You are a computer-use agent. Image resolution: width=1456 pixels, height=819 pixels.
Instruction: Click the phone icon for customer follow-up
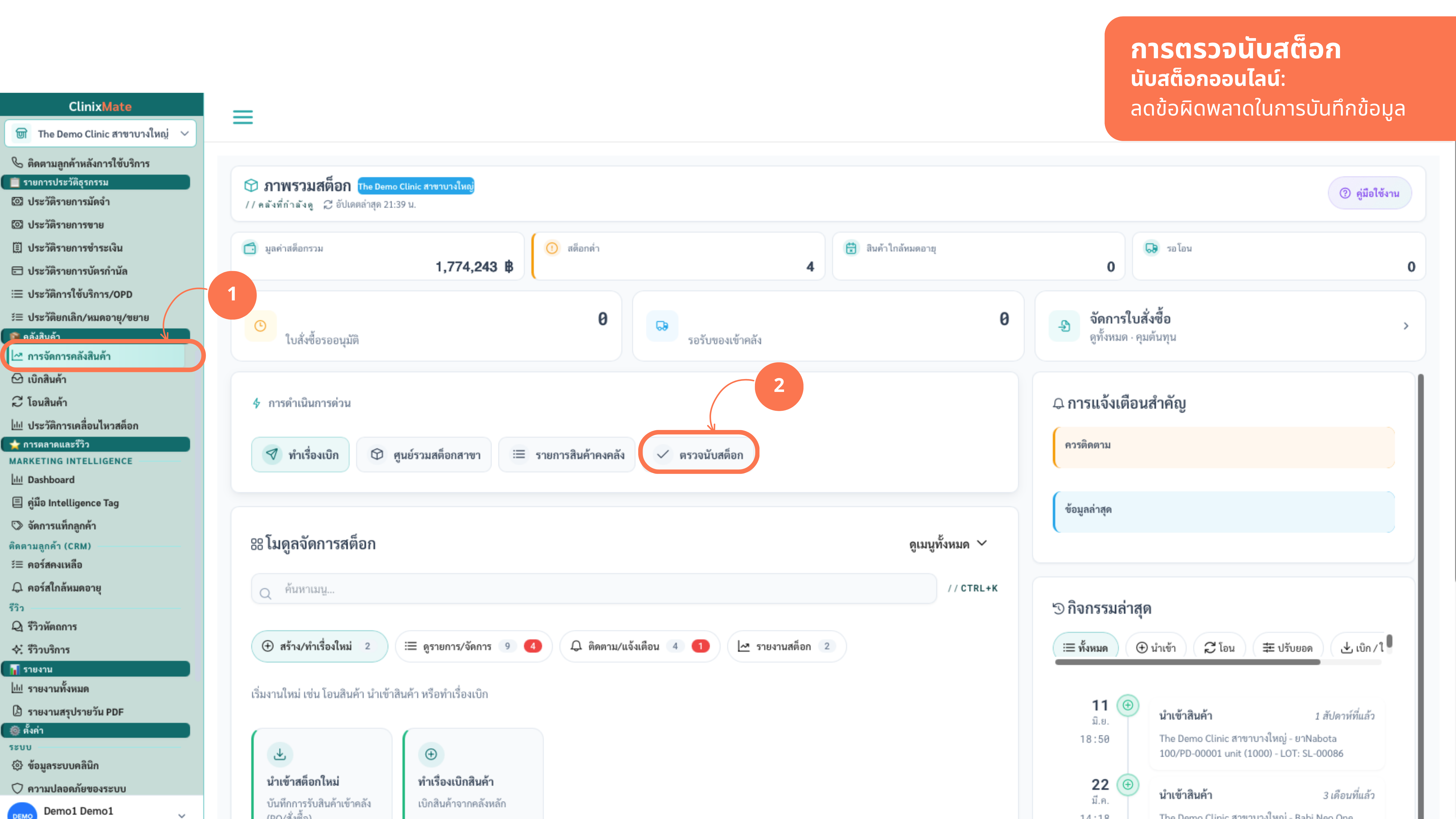point(17,163)
